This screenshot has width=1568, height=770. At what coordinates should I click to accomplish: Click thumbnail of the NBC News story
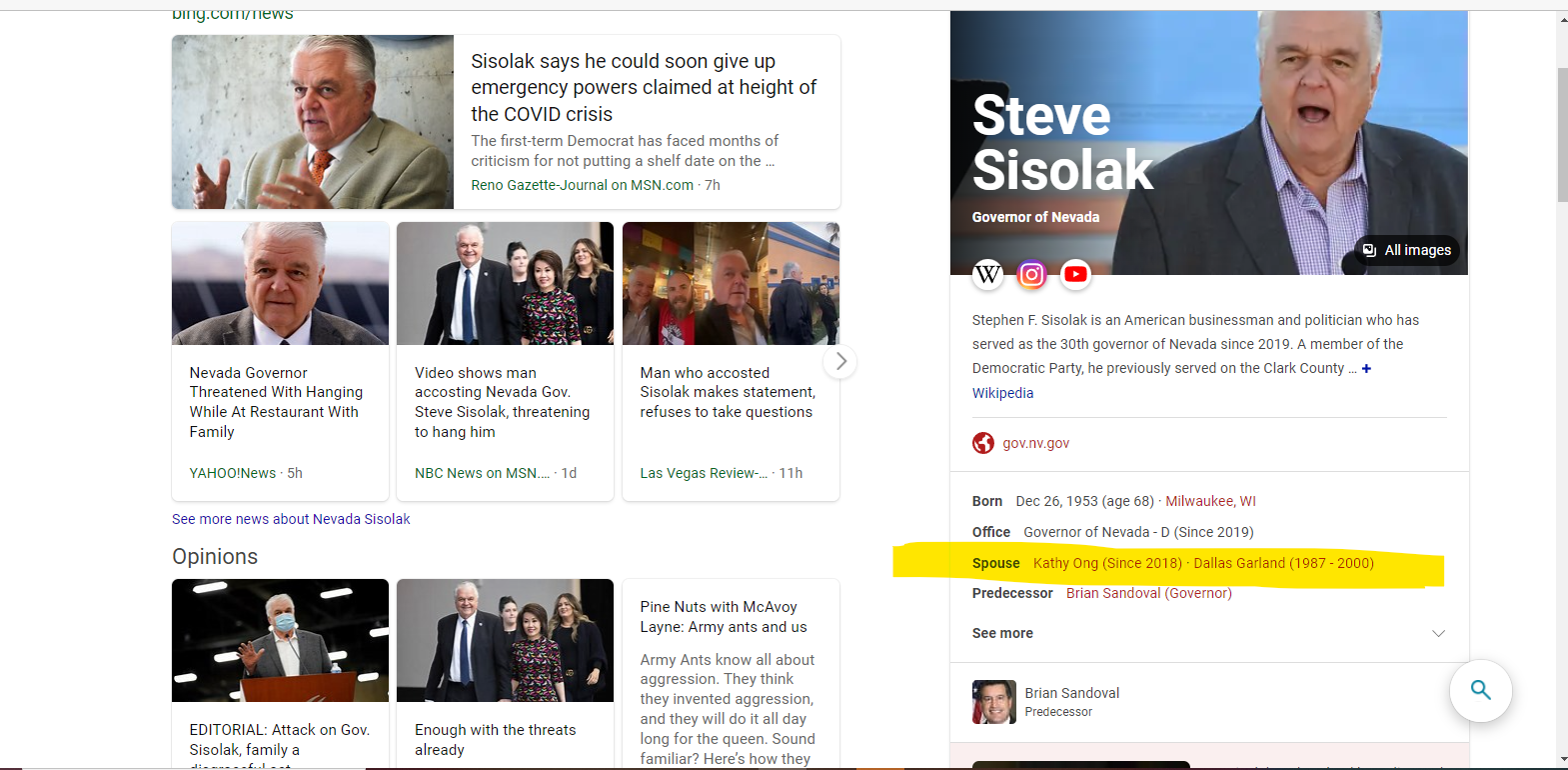(505, 283)
